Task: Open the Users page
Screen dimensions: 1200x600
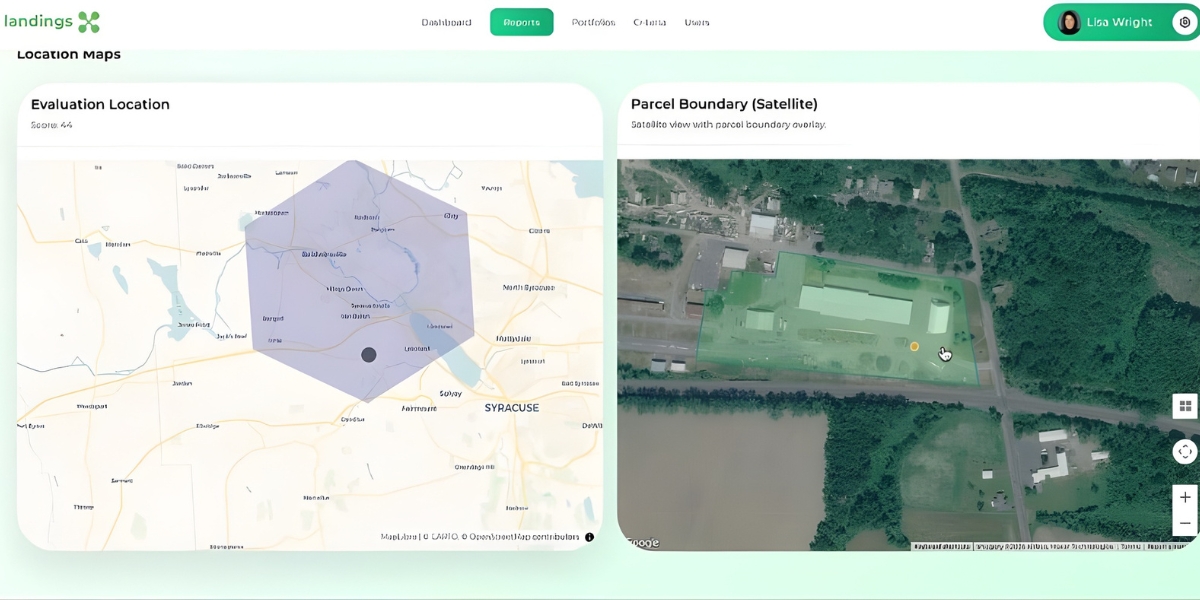Action: (697, 22)
